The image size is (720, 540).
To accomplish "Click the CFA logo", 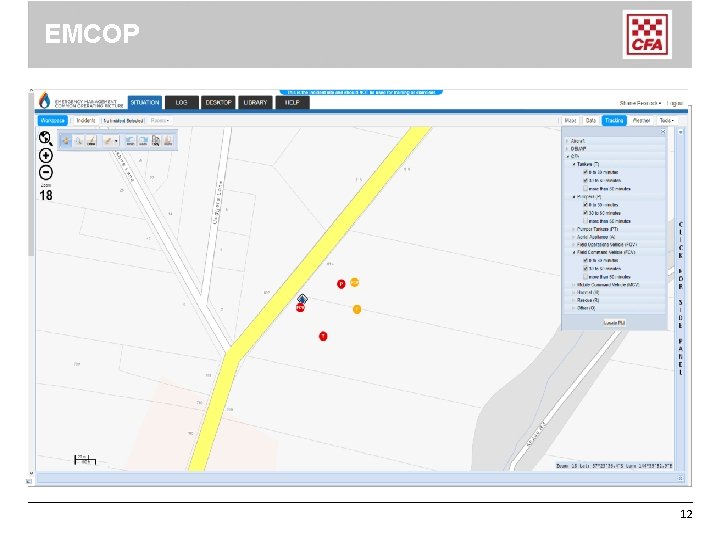I will 647,34.
